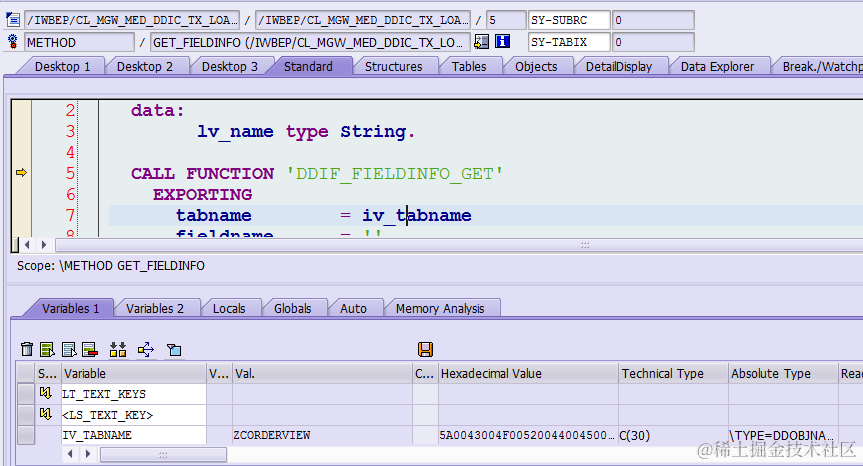Click the LT_TEXT_KEYS variable name cell
Screen dimensions: 863x466
tap(134, 394)
